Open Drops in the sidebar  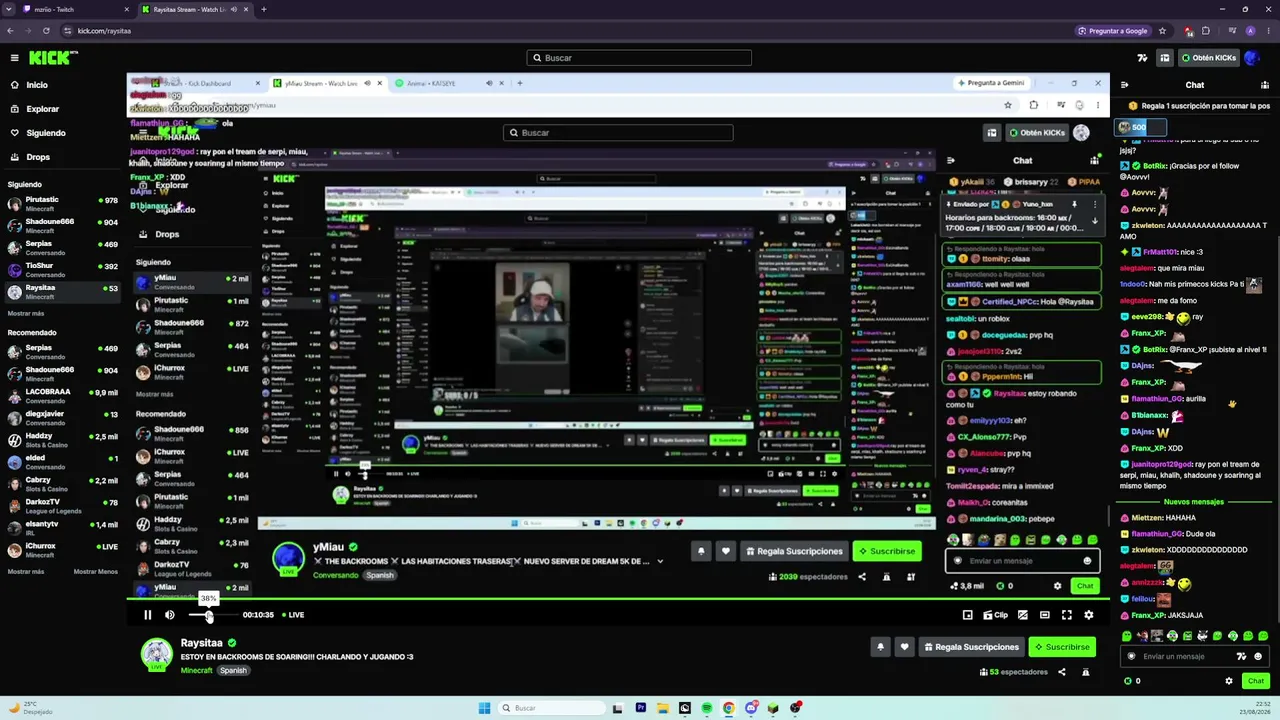click(38, 157)
